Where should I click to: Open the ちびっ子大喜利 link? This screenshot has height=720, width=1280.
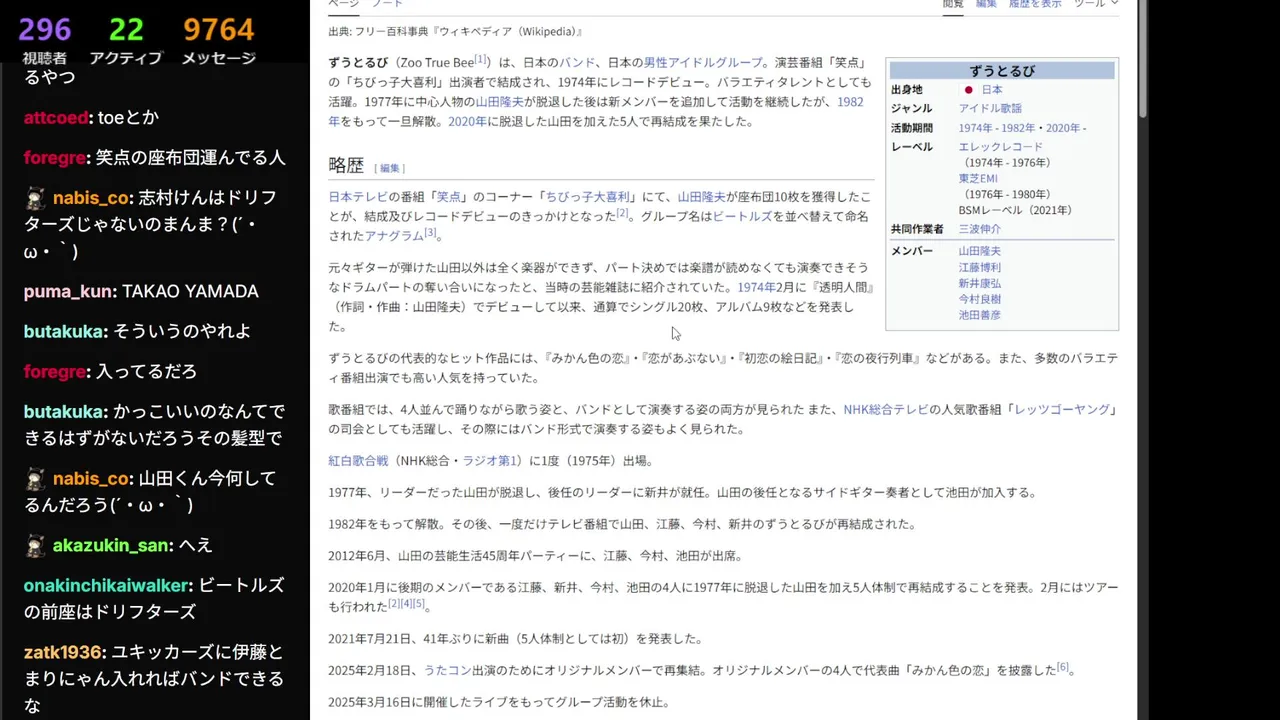click(588, 197)
